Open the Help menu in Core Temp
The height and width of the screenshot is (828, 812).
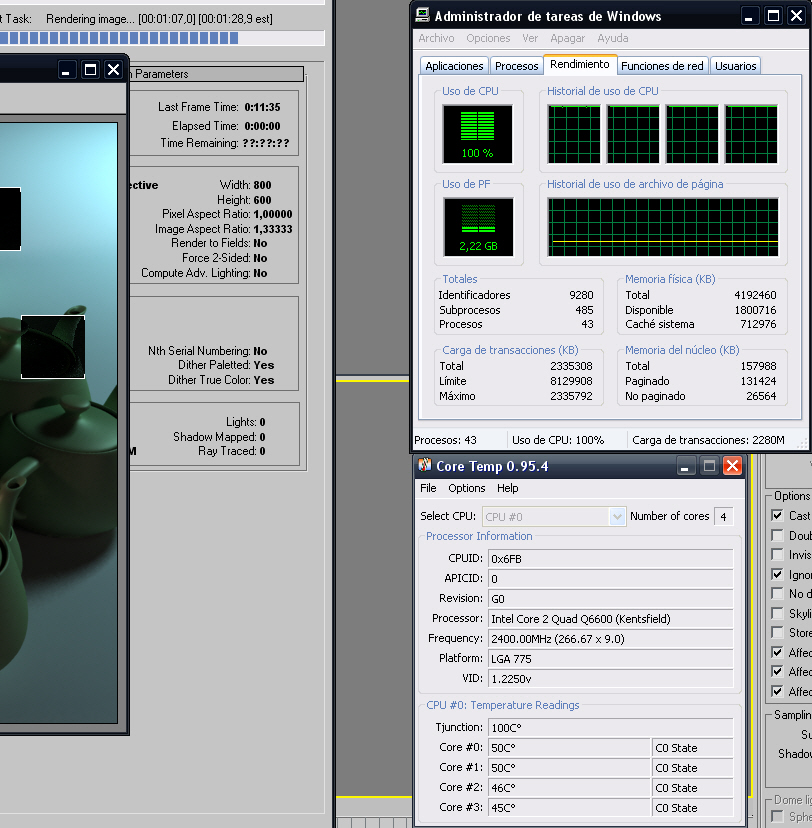click(507, 488)
